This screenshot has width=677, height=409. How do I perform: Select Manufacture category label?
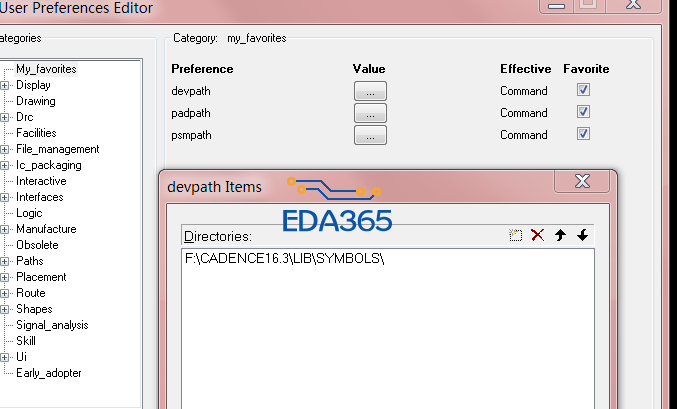(x=46, y=229)
